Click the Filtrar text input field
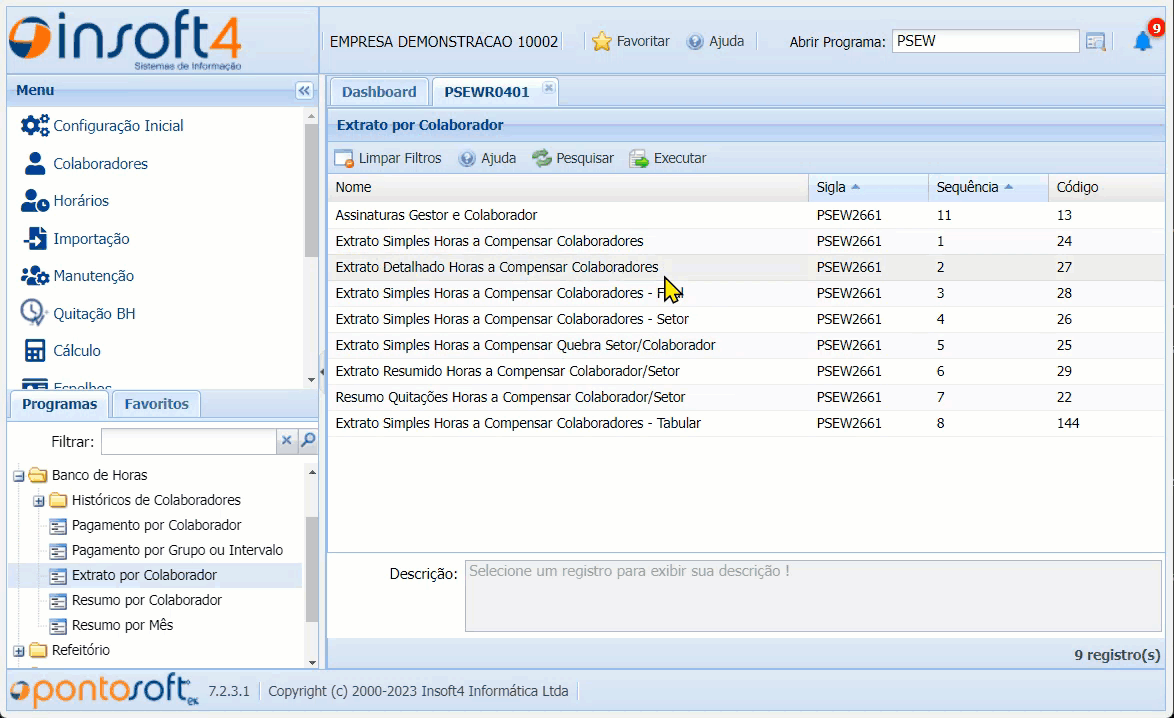The height and width of the screenshot is (718, 1174). coord(188,441)
